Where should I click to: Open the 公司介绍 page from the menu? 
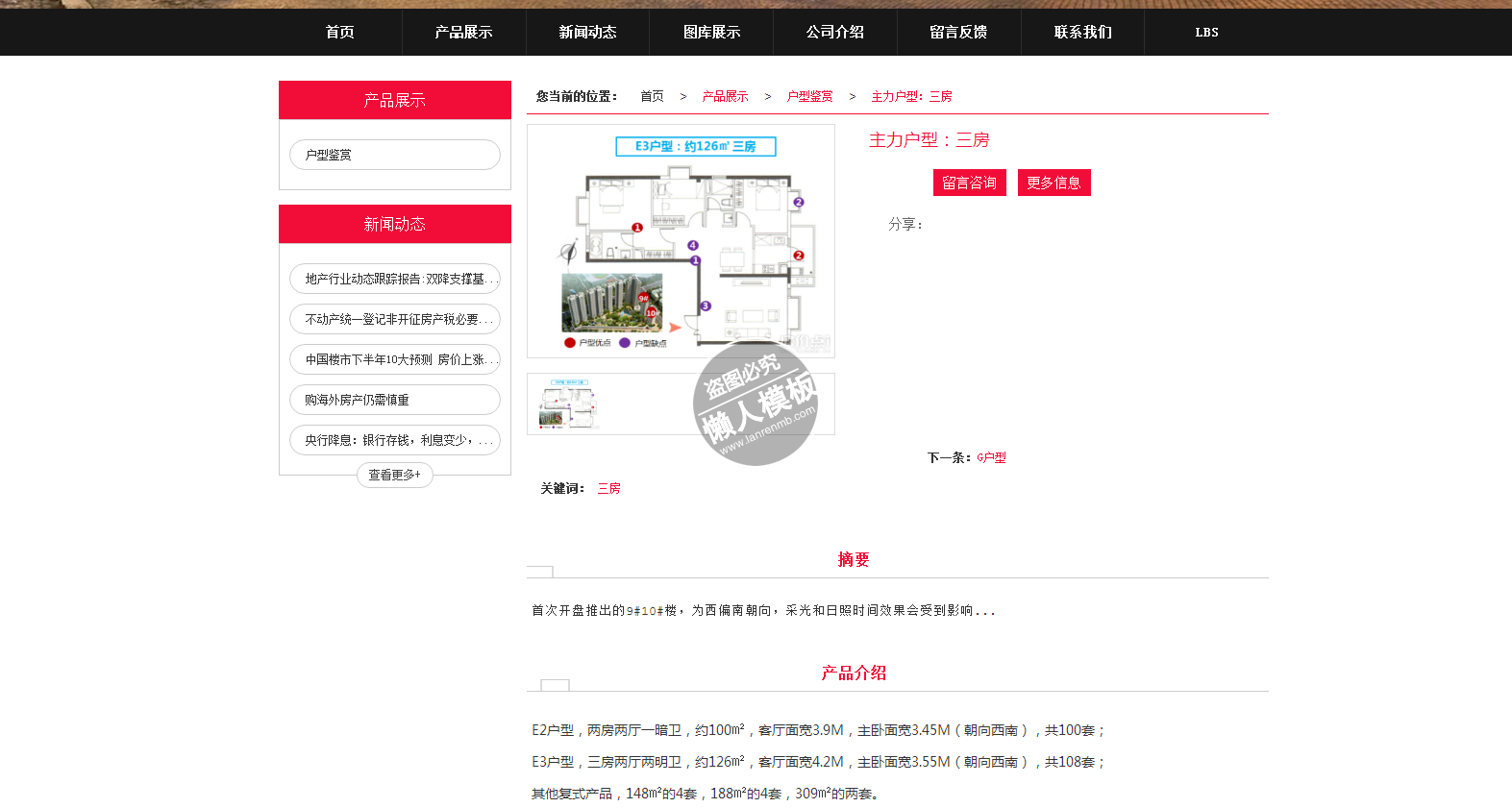coord(834,32)
